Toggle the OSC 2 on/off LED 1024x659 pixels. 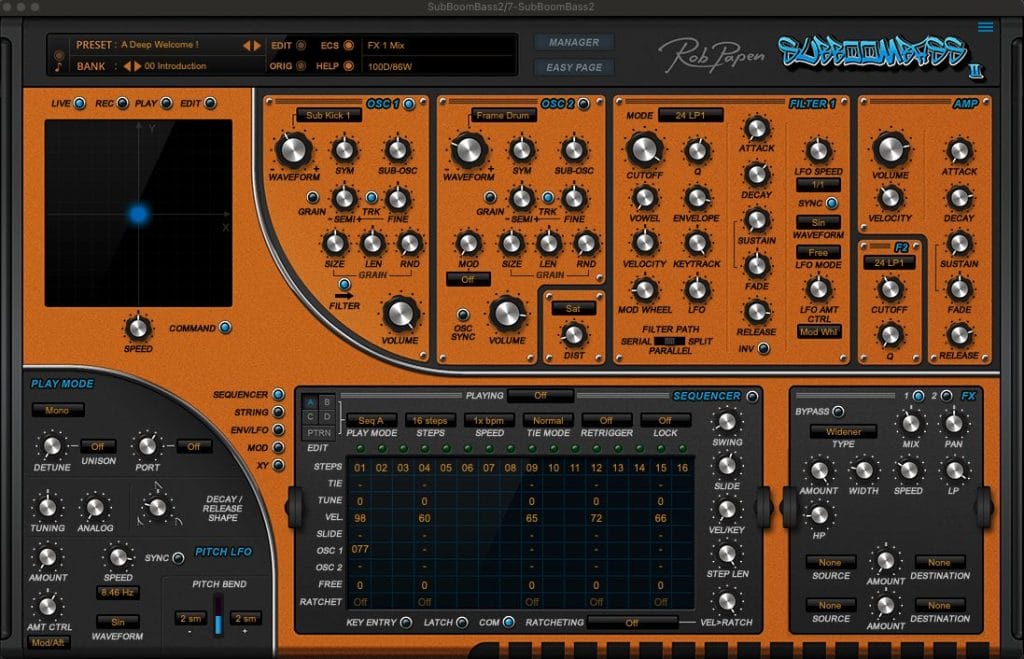click(x=583, y=104)
